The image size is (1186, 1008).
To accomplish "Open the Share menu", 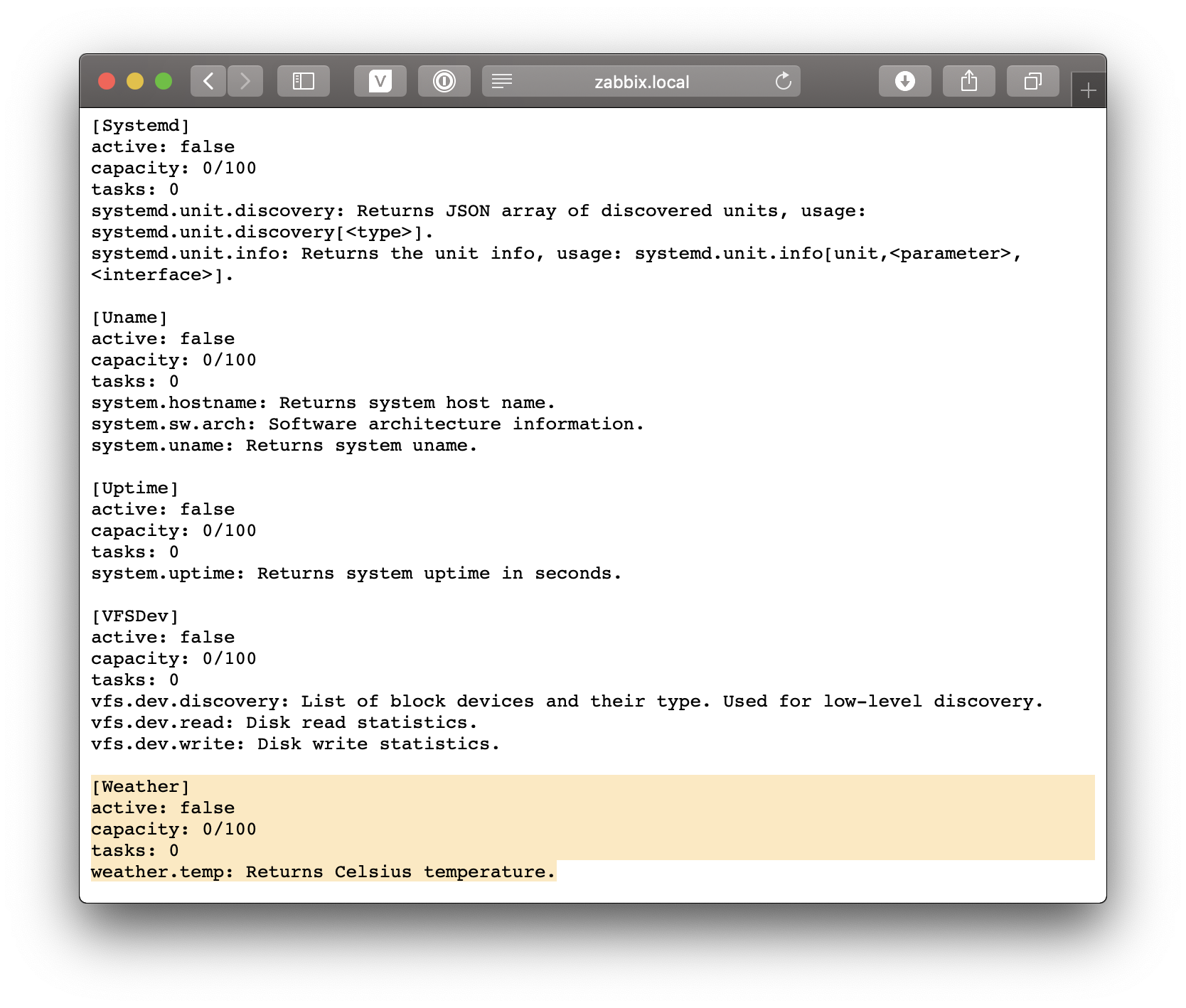I will 969,81.
